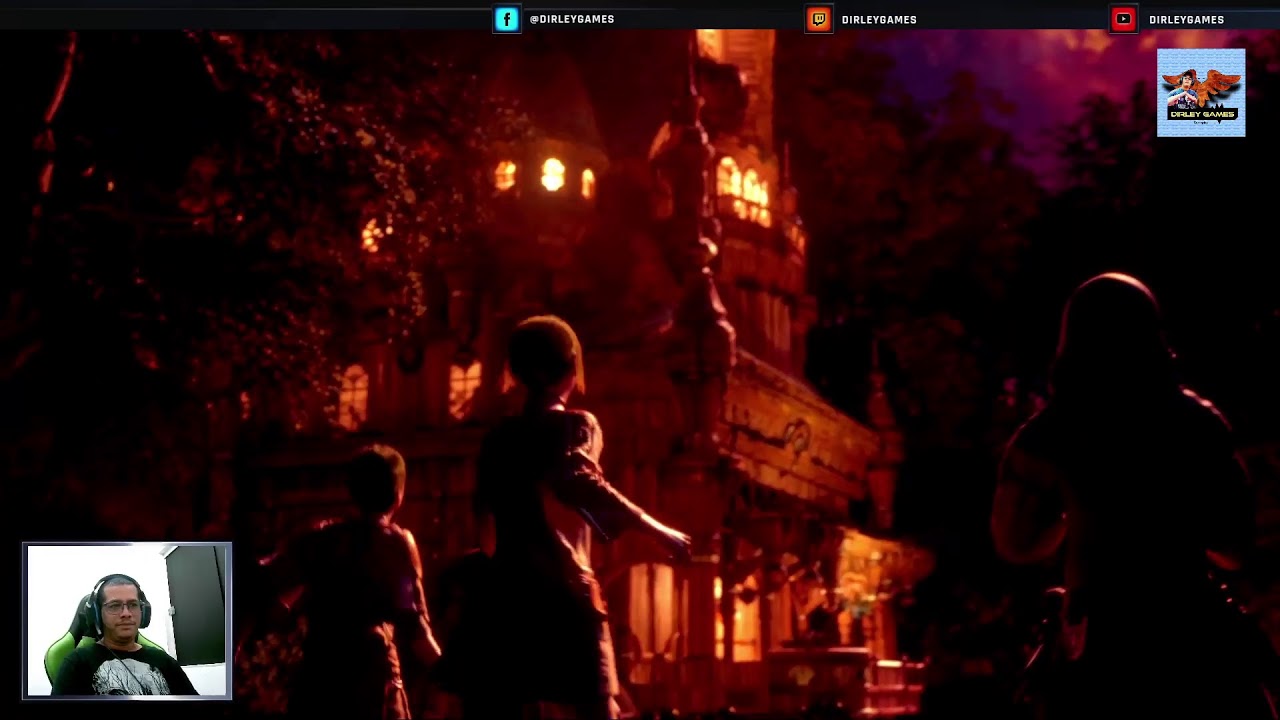The width and height of the screenshot is (1280, 720).
Task: Click the Facebook icon in top bar
Action: pyautogui.click(x=507, y=19)
